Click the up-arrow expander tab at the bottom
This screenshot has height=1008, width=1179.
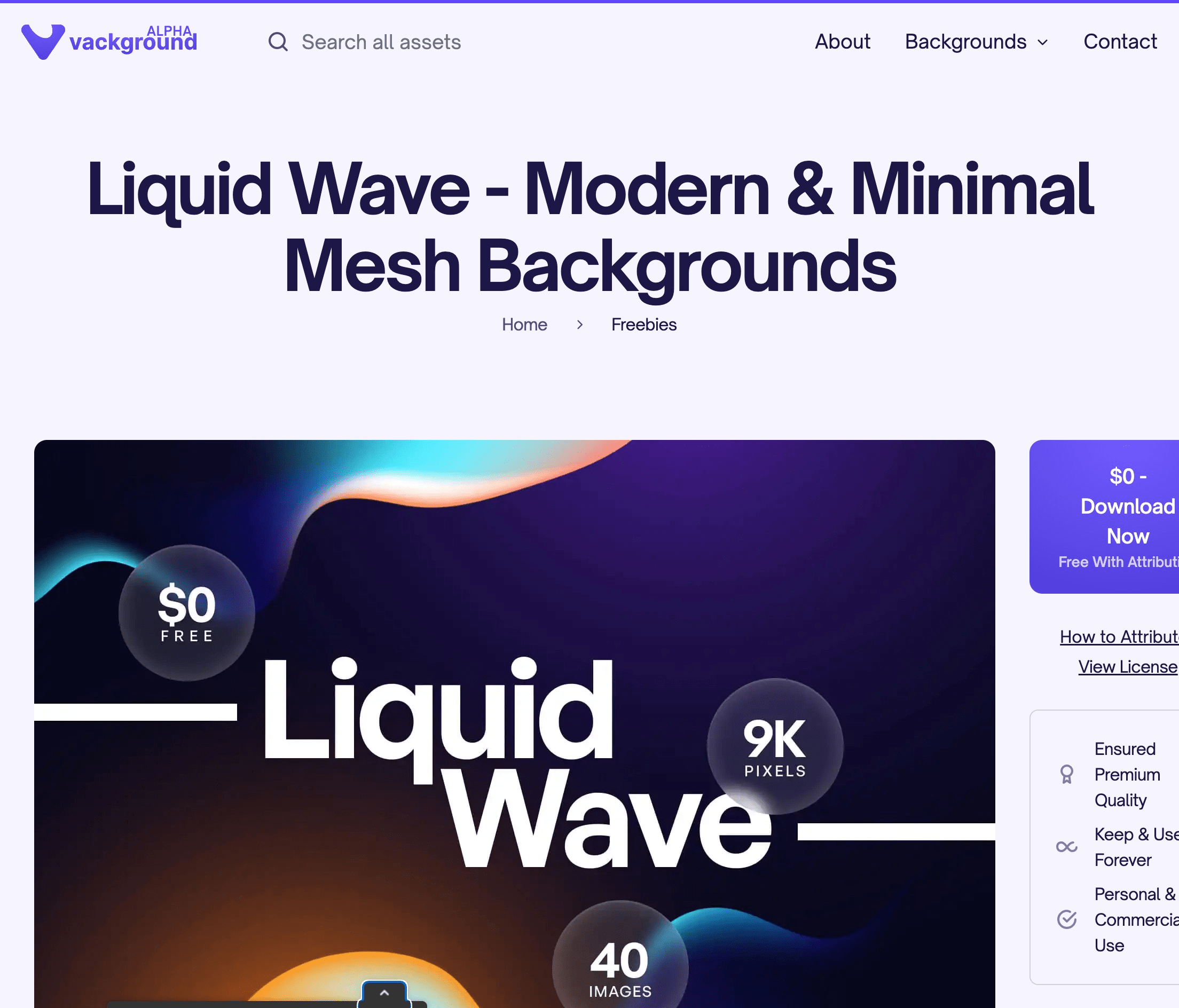coord(384,993)
